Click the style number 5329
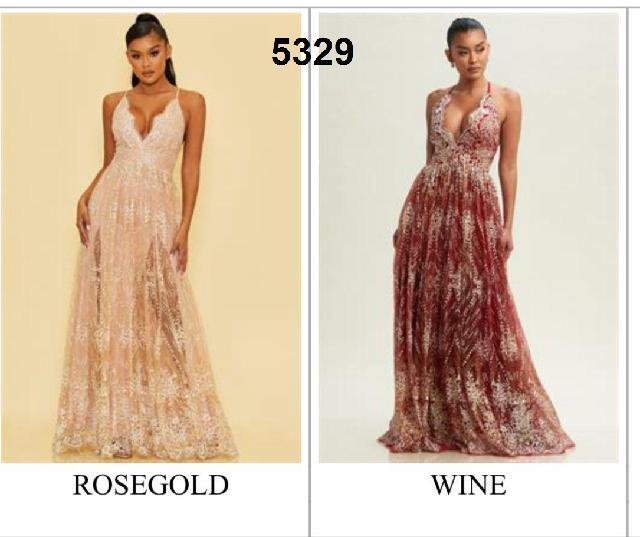This screenshot has height=537, width=640. (x=312, y=51)
